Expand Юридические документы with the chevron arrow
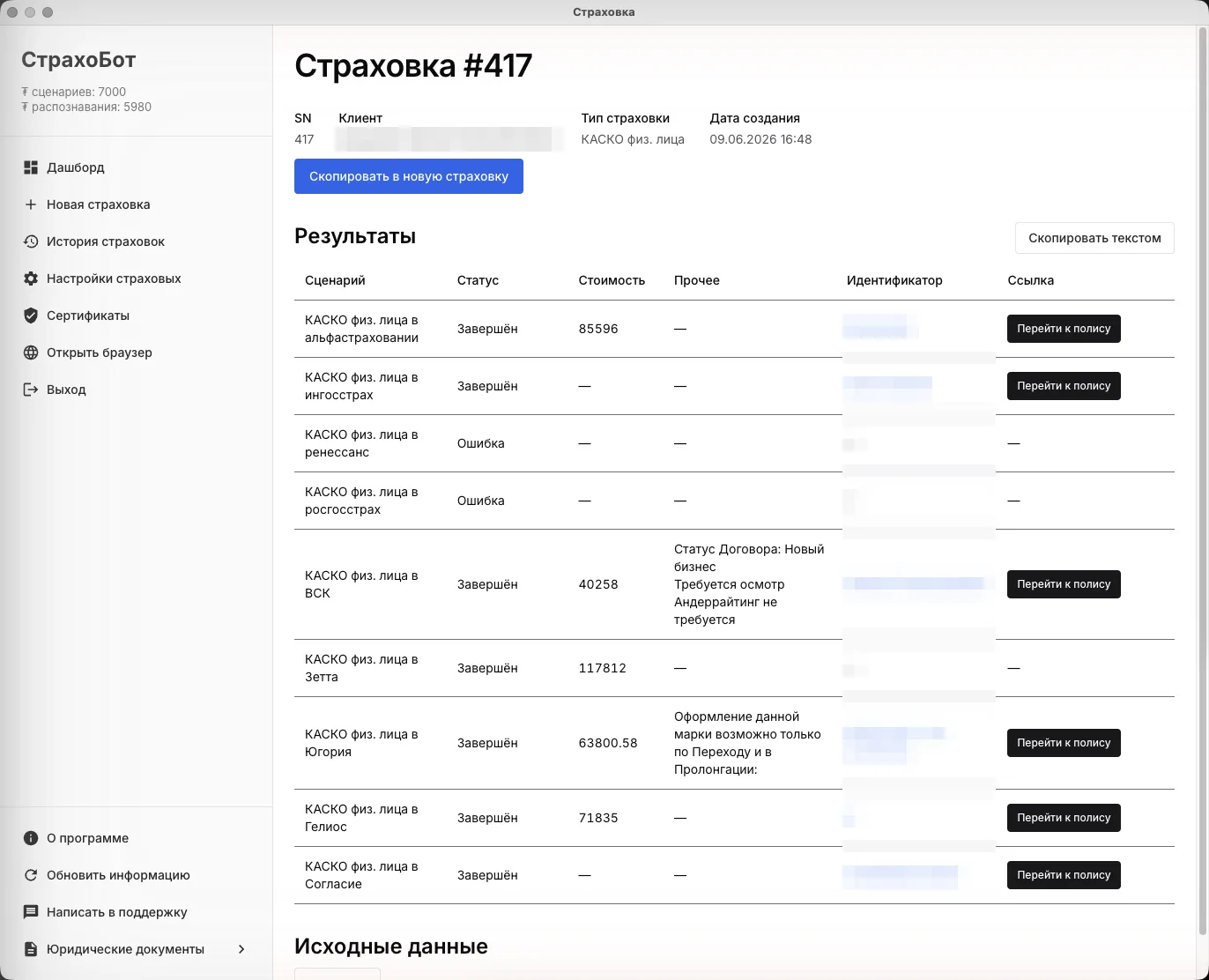 point(241,949)
